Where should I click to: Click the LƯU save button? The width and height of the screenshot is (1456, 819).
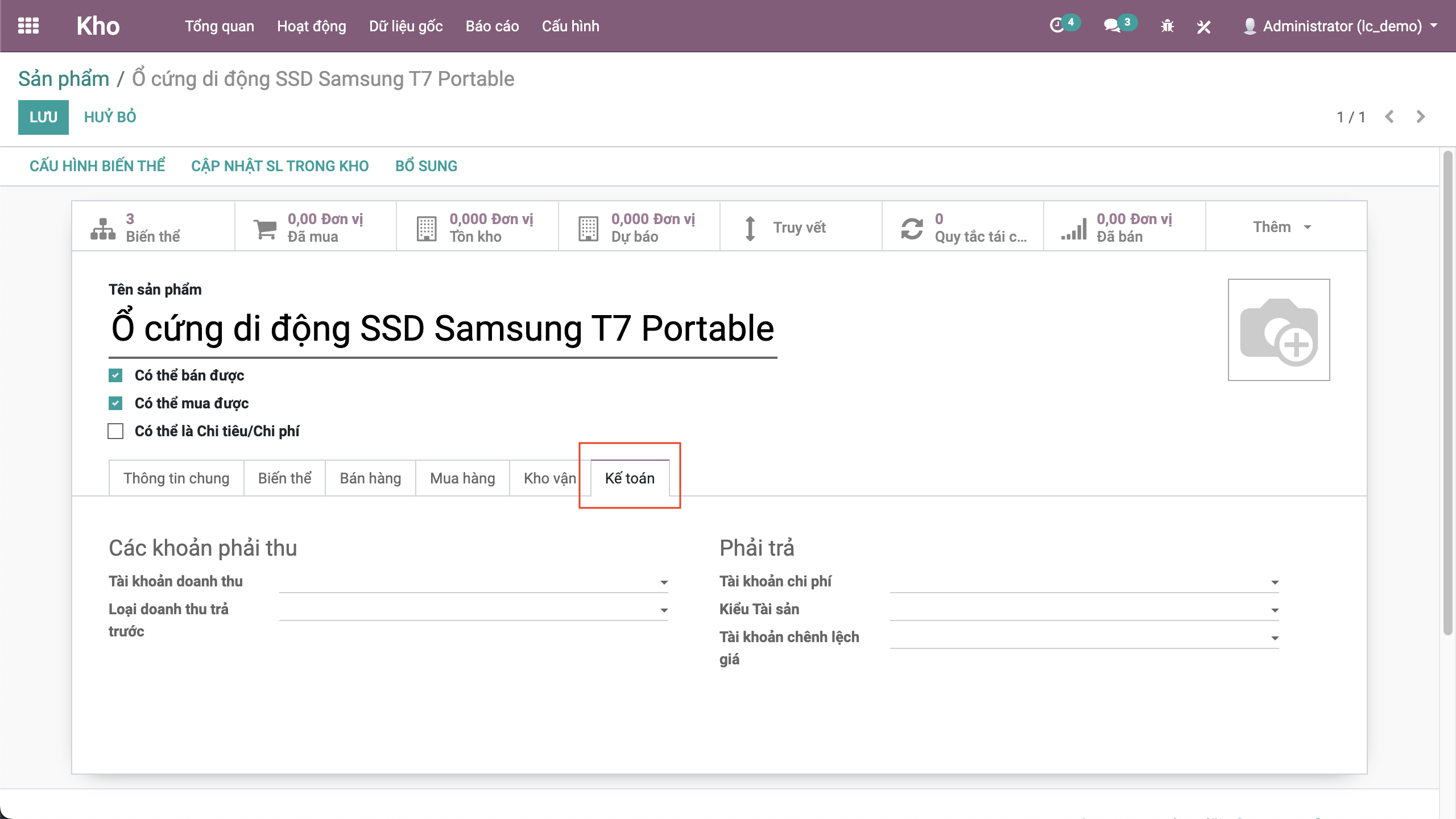click(43, 117)
